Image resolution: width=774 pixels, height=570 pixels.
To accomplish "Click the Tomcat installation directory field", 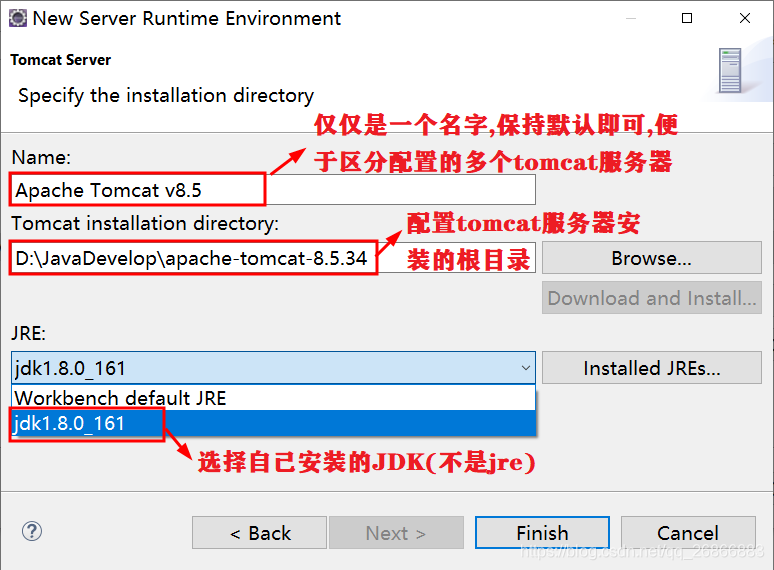I will (273, 258).
